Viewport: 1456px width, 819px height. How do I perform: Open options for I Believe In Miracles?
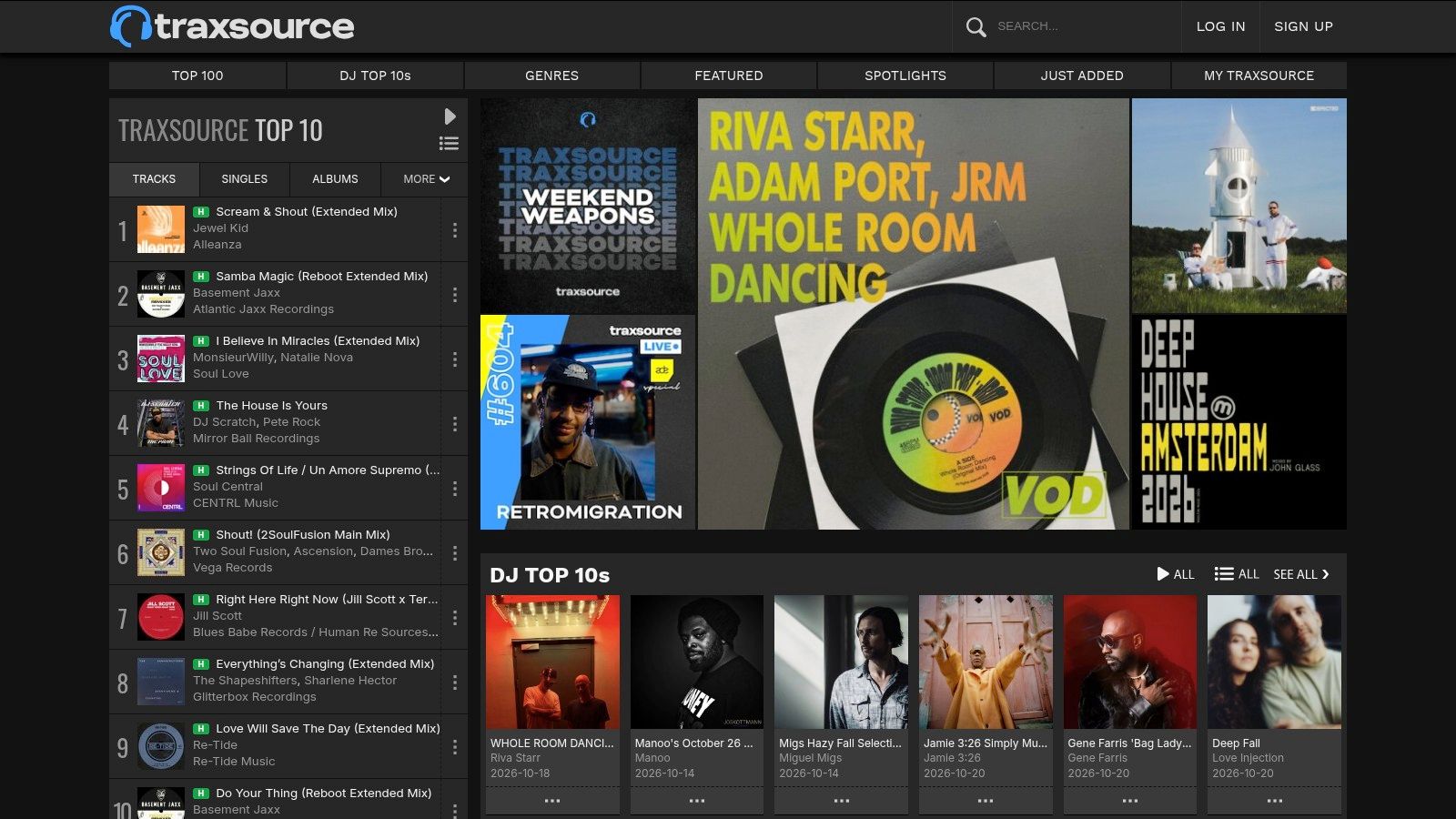tap(455, 359)
